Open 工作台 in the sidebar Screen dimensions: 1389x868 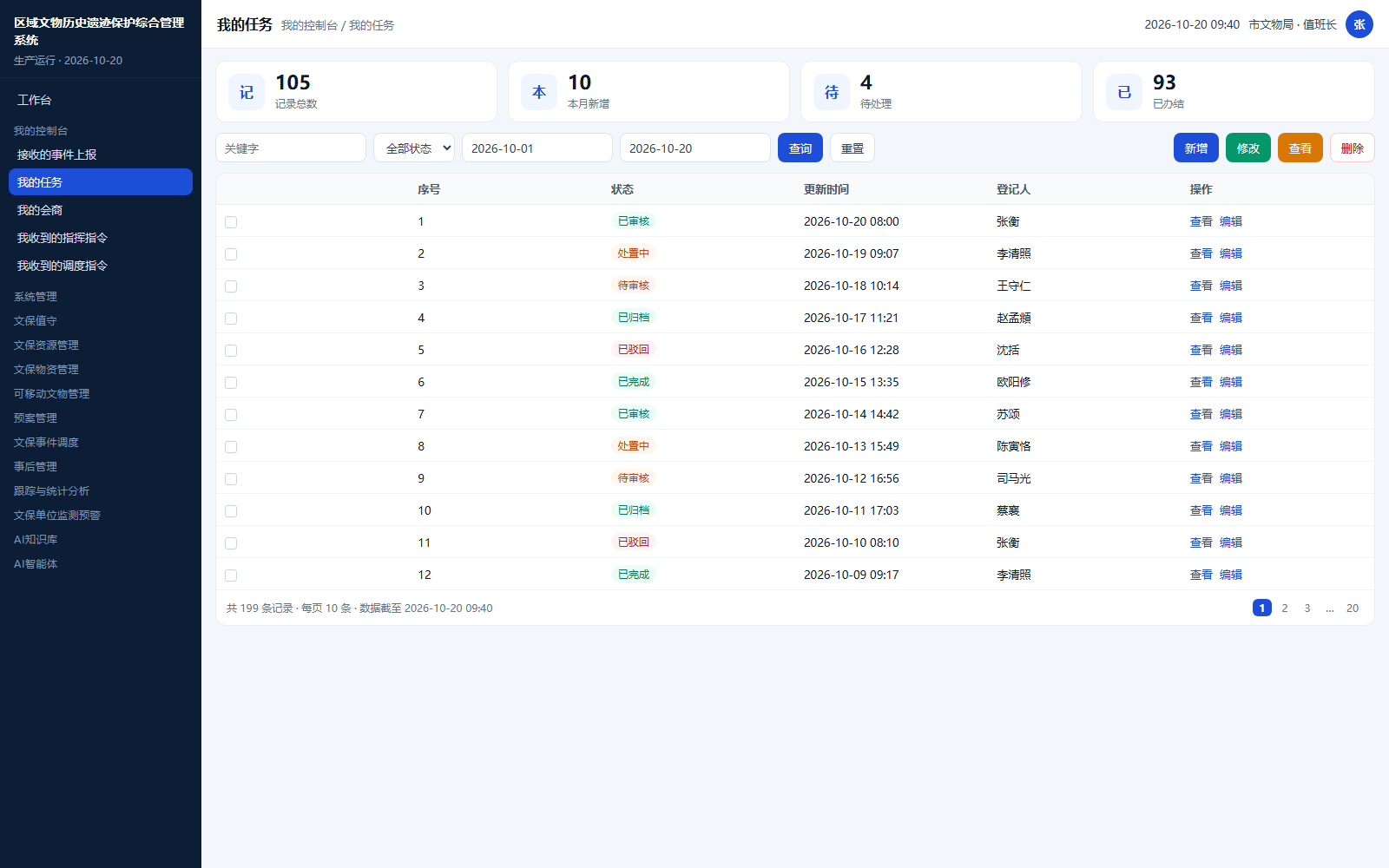click(101, 100)
